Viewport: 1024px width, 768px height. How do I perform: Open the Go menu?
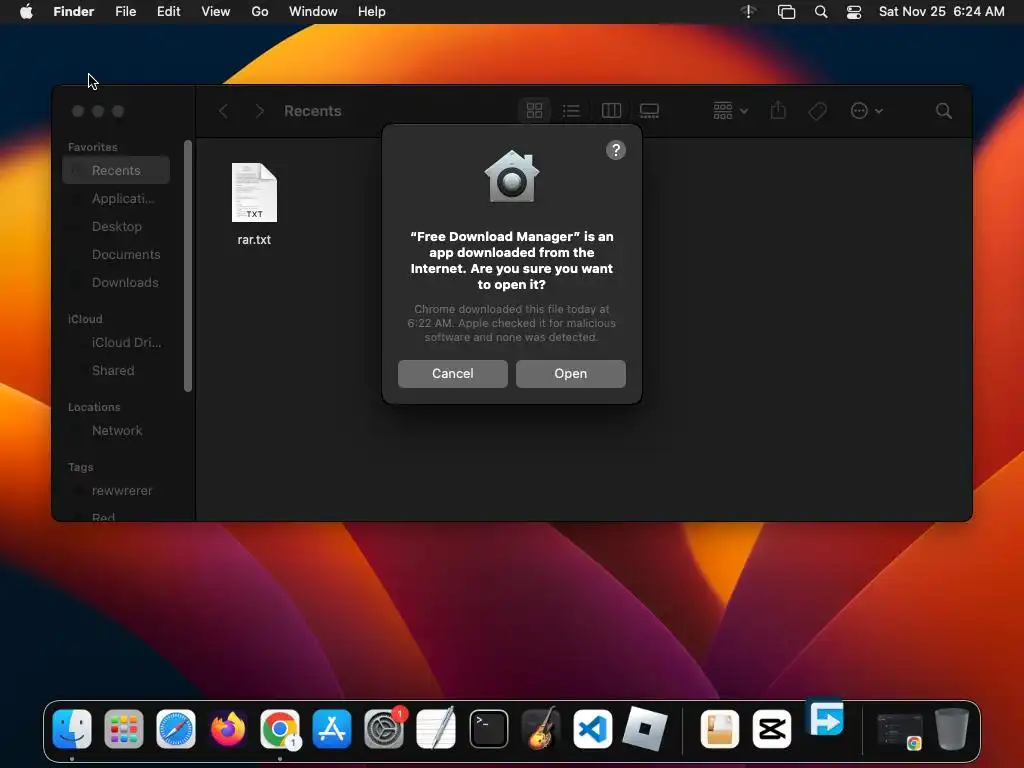coord(260,12)
